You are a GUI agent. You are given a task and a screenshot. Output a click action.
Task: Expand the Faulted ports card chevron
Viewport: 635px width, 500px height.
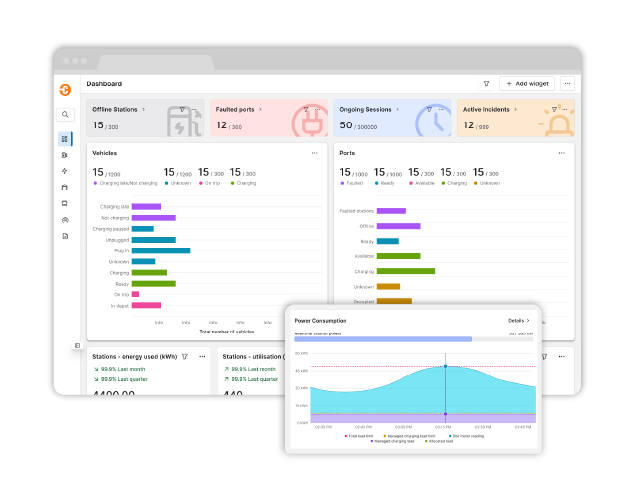pos(262,109)
